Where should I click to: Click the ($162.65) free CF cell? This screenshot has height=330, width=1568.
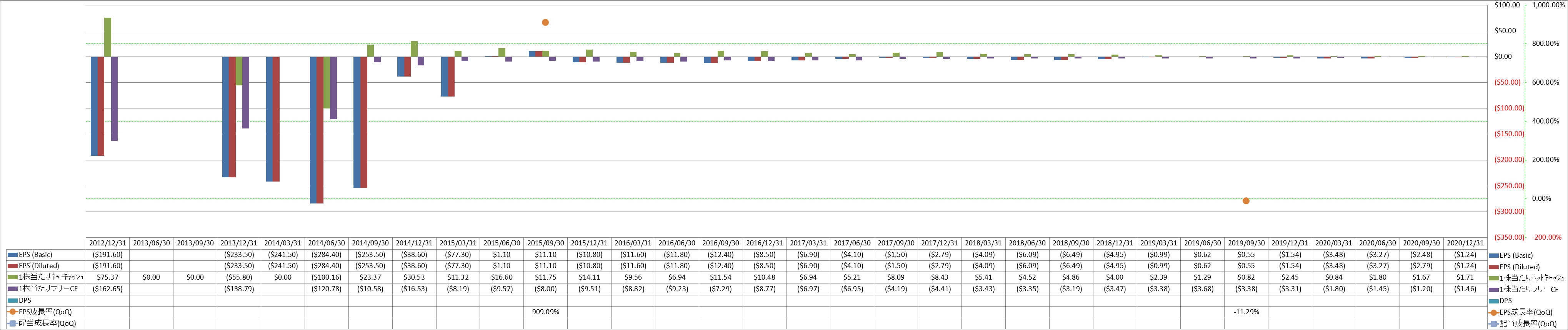pos(108,288)
